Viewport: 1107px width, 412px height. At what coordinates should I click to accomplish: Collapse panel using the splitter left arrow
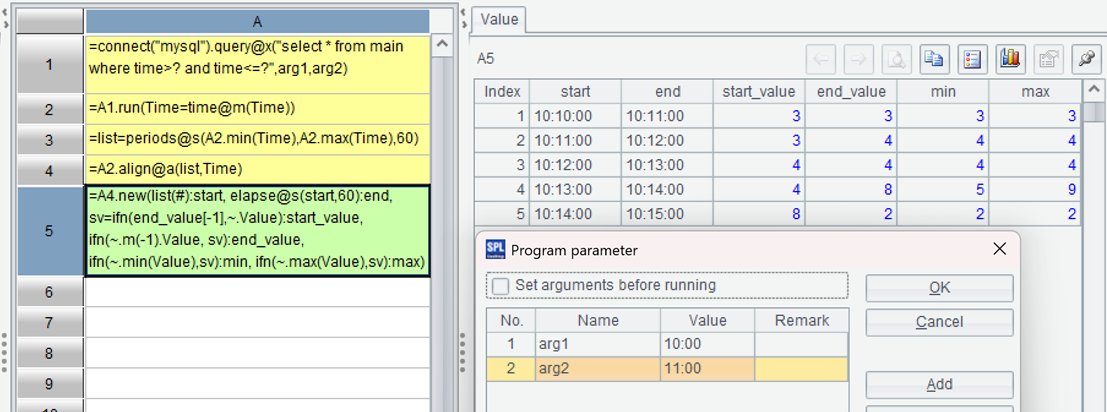click(461, 12)
